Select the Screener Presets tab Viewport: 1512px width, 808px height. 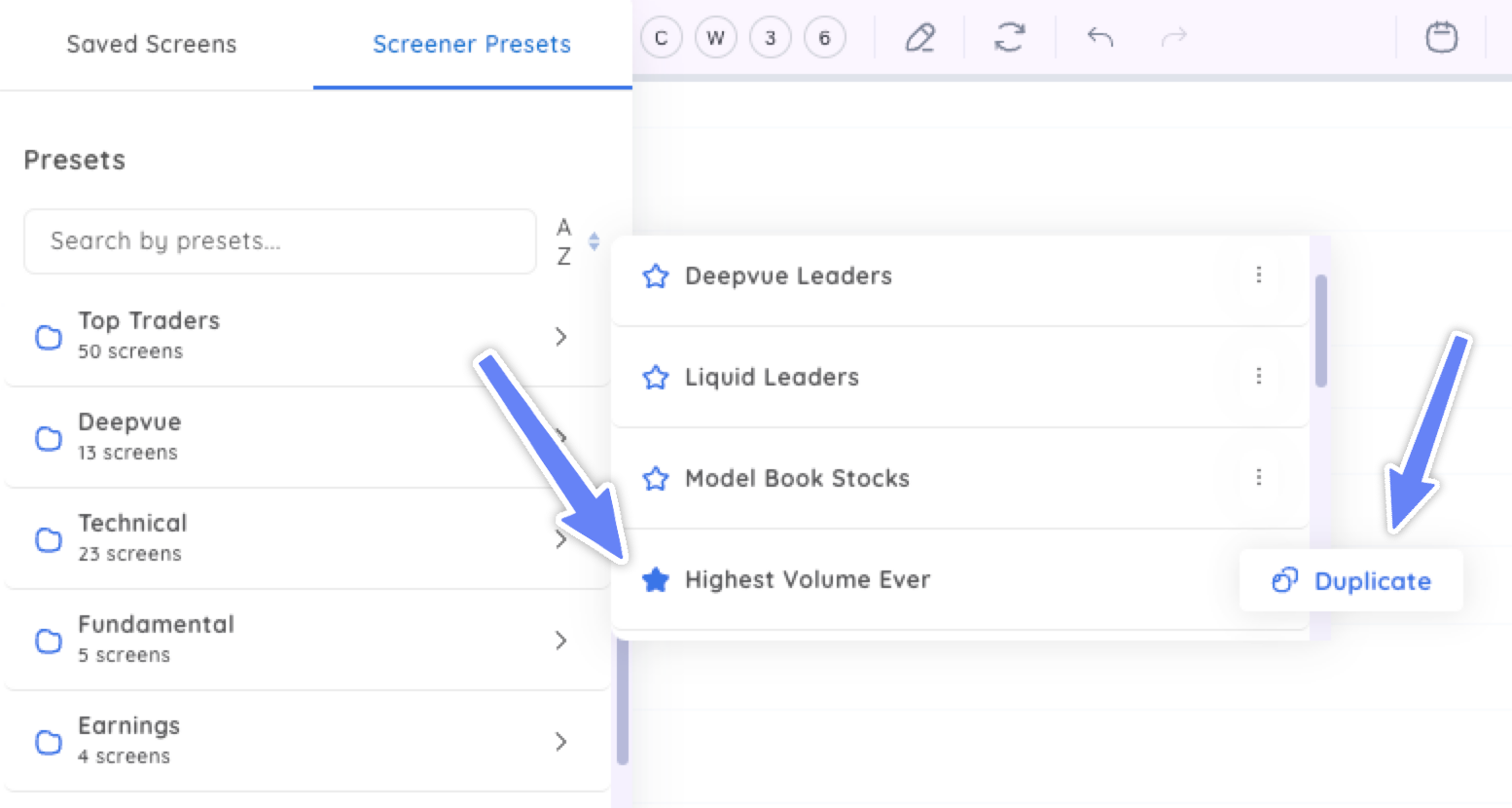pyautogui.click(x=472, y=45)
